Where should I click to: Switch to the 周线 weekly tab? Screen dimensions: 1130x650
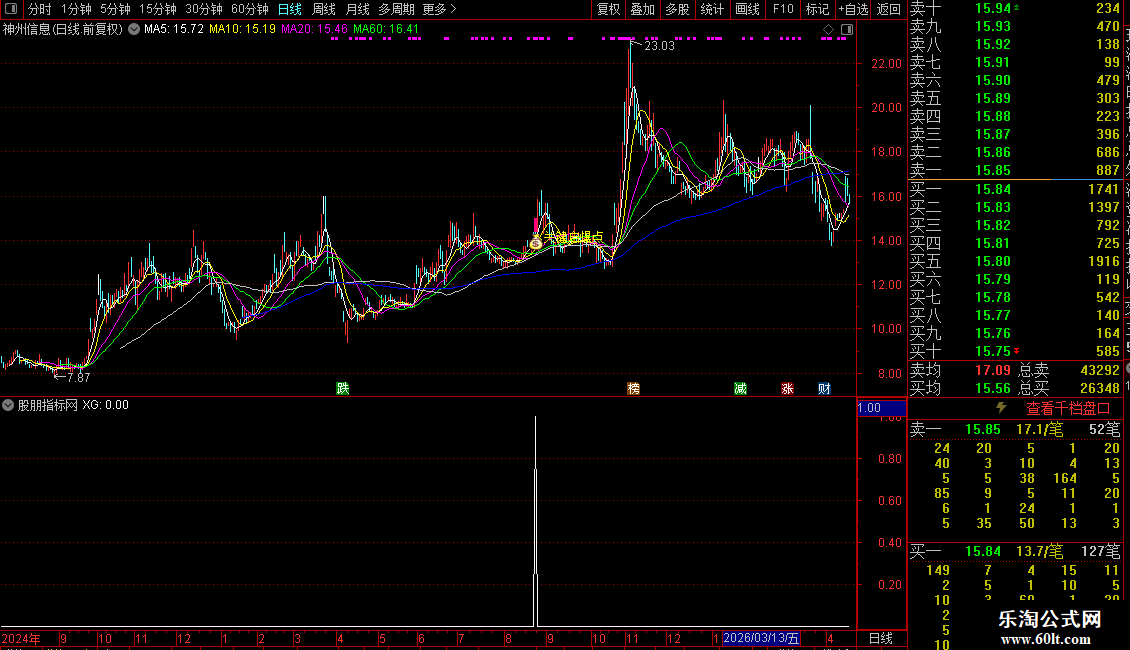324,9
